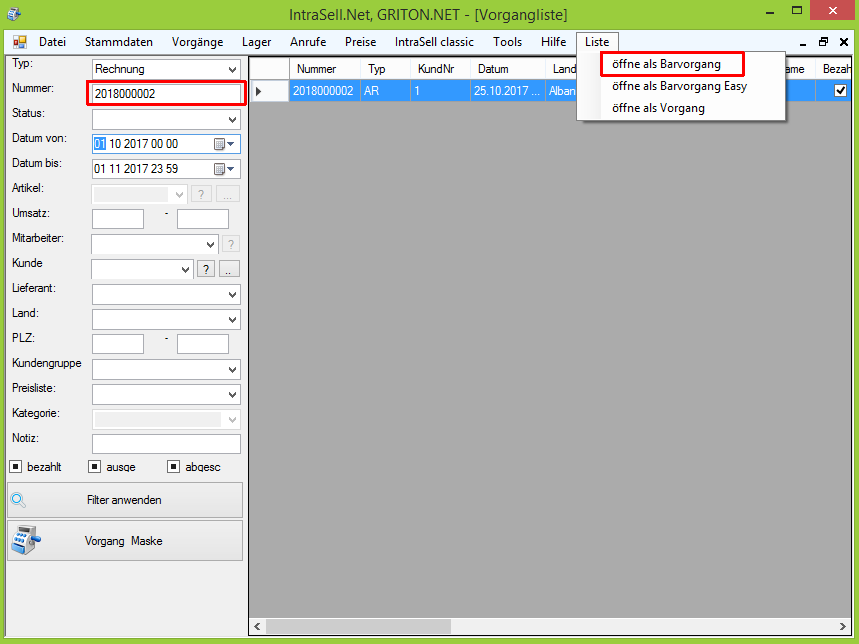Open the Datei menu

53,42
